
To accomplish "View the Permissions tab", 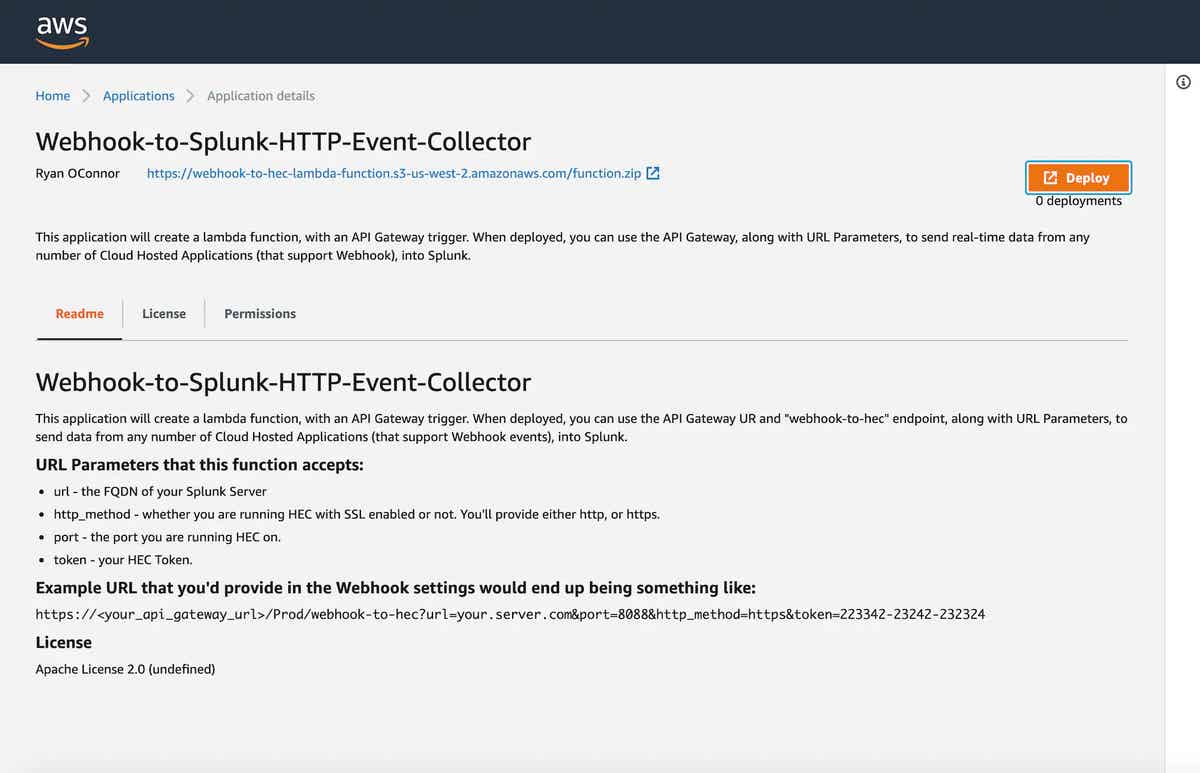I will (260, 314).
